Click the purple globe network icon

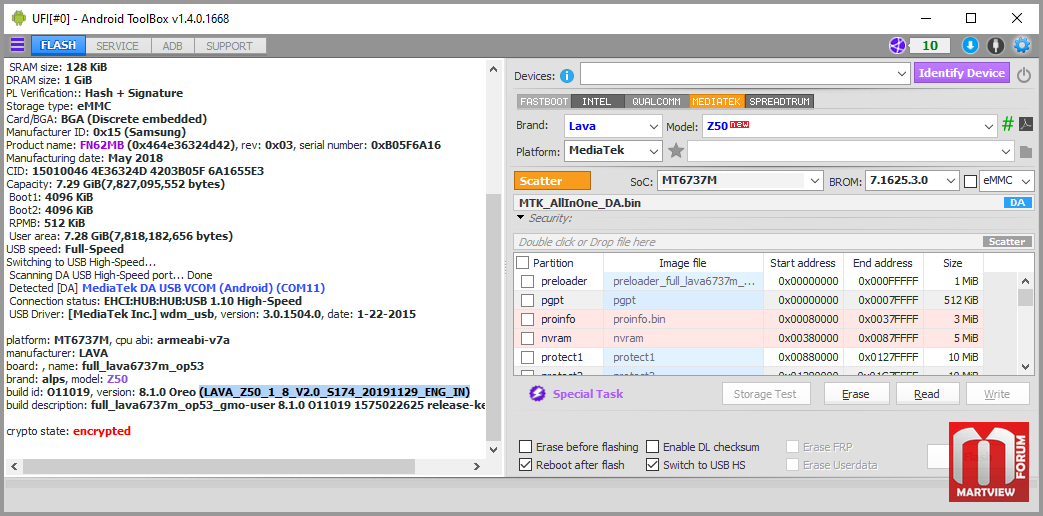[899, 45]
